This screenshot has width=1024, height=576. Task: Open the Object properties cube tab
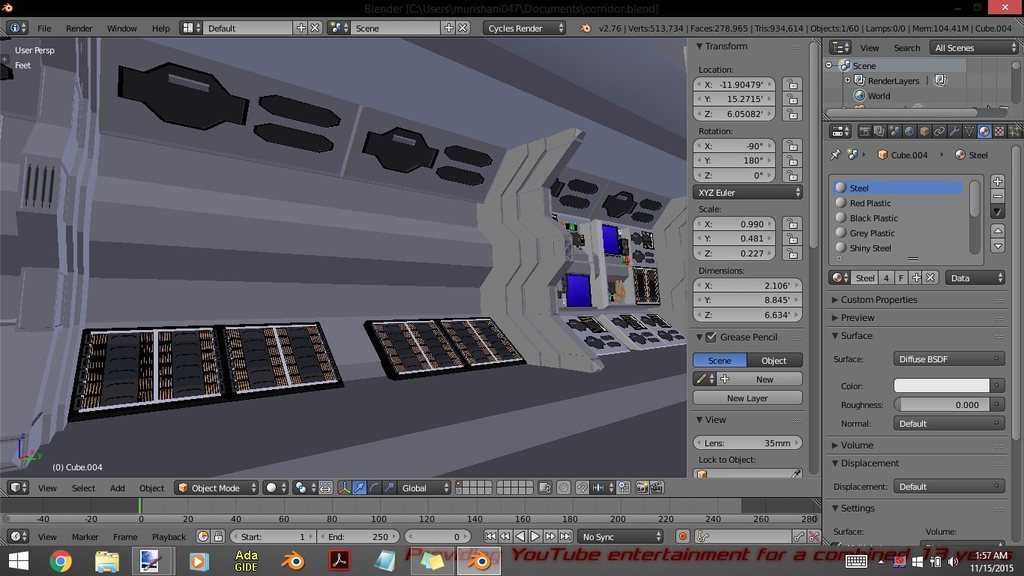point(924,131)
